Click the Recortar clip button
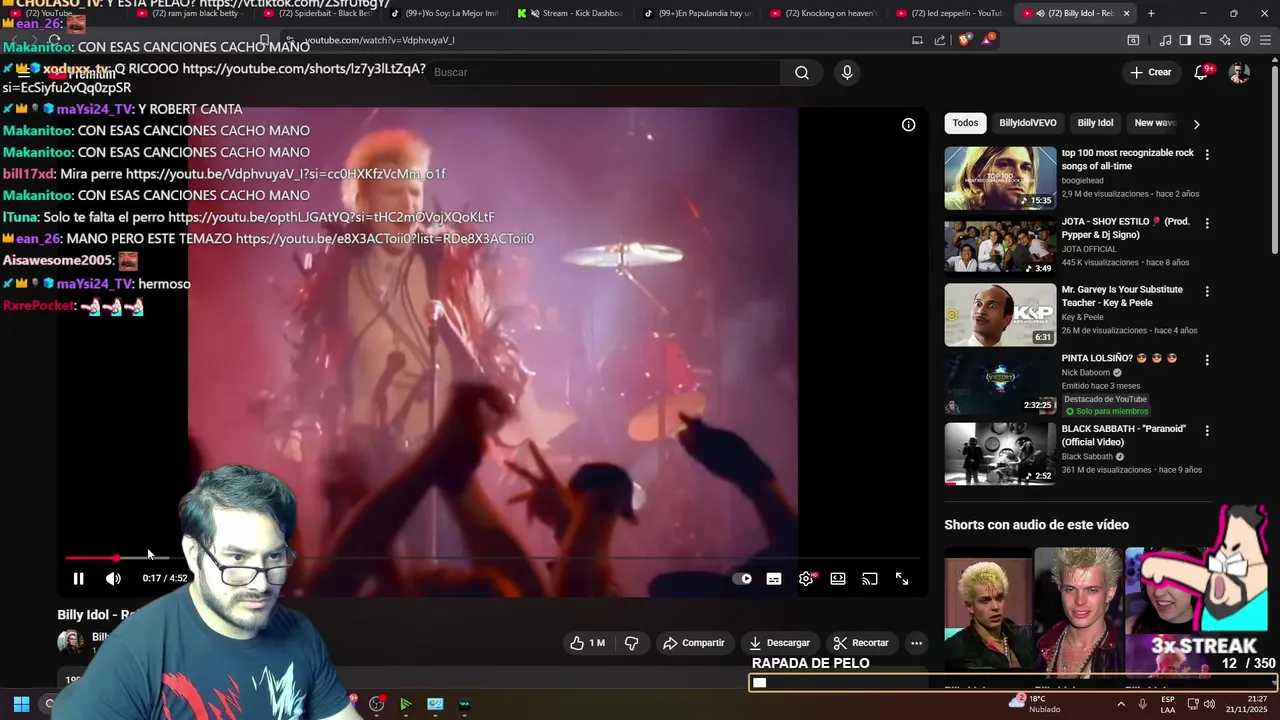 pos(861,643)
